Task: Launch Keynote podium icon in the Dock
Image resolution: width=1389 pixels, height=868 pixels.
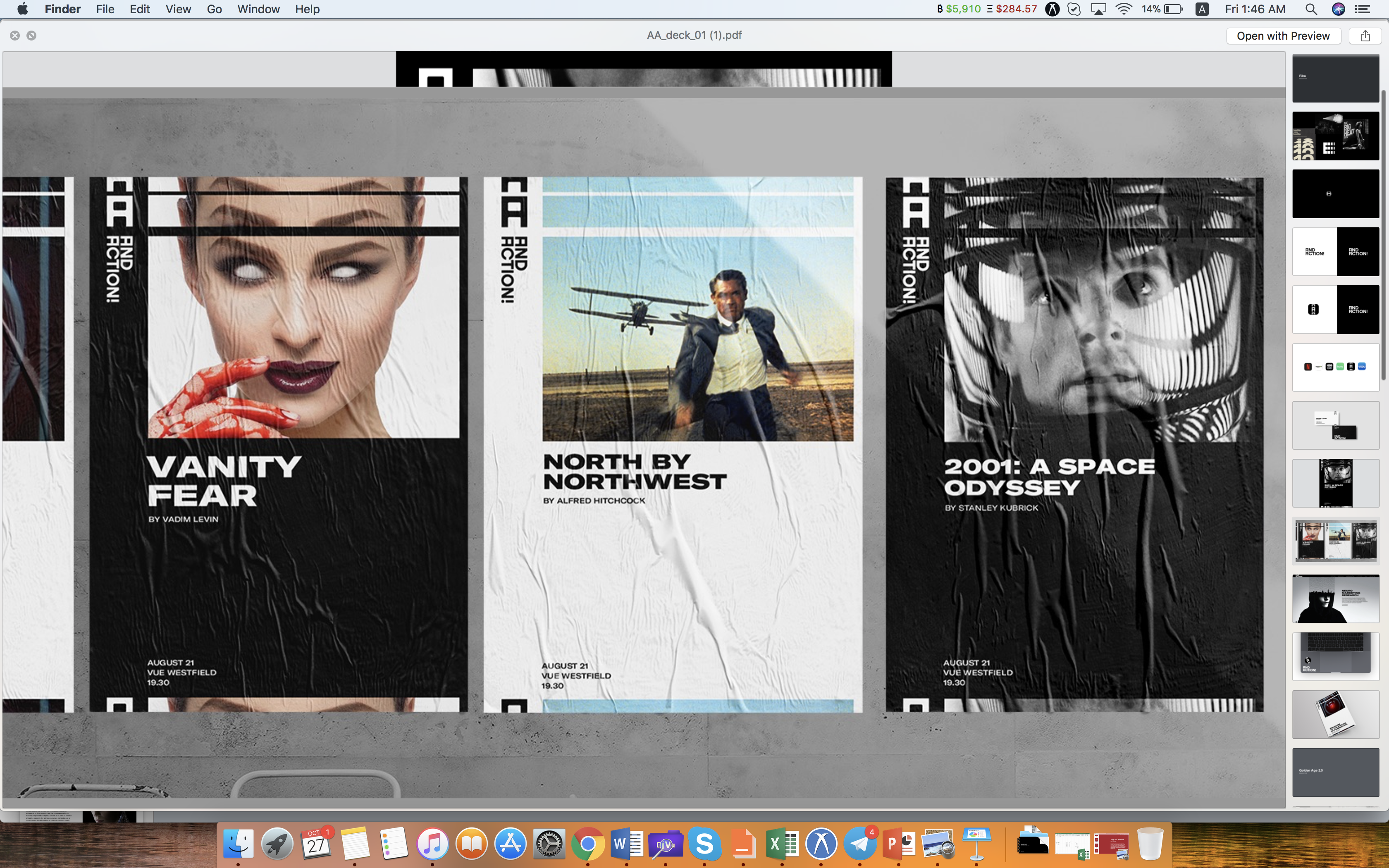Action: [977, 844]
